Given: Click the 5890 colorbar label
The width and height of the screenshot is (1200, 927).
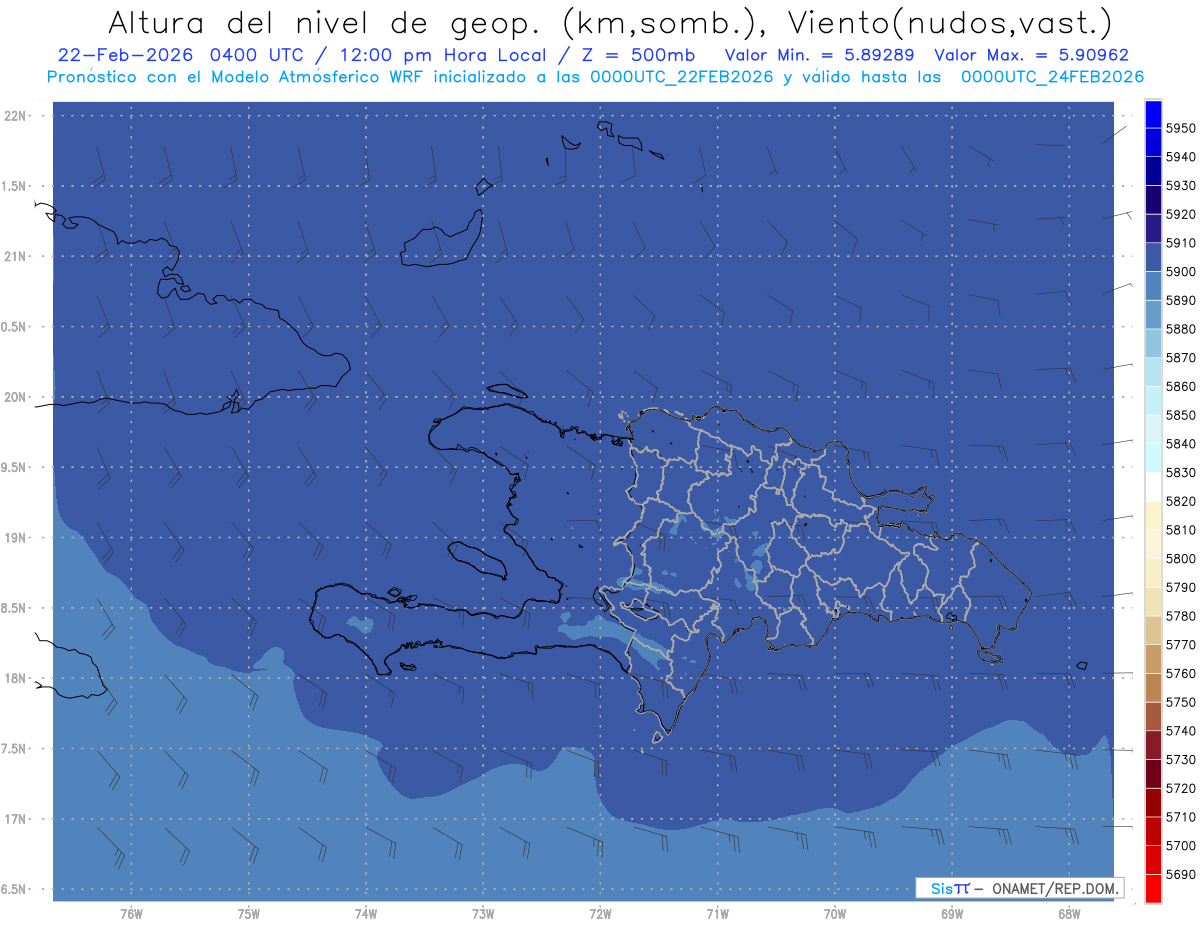Looking at the screenshot, I should point(1180,300).
